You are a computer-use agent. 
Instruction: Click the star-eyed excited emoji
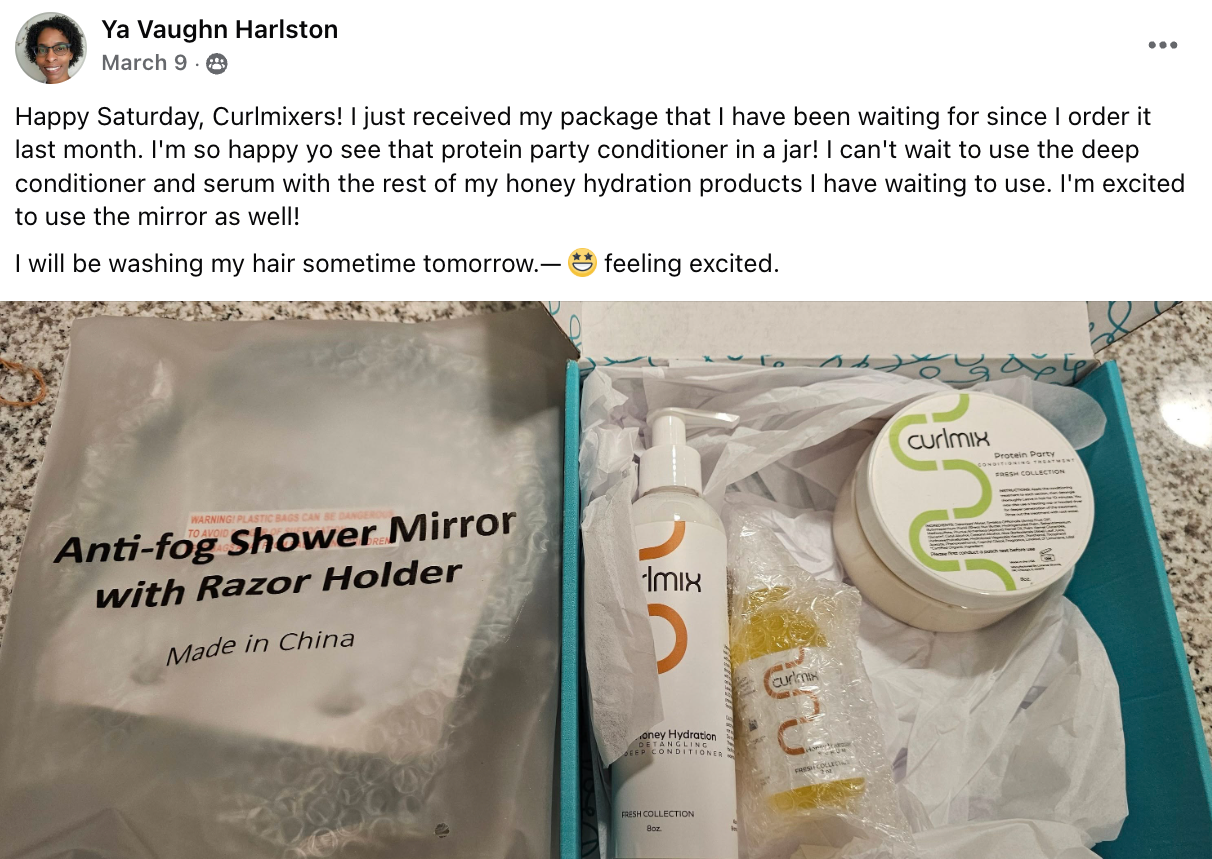click(582, 264)
